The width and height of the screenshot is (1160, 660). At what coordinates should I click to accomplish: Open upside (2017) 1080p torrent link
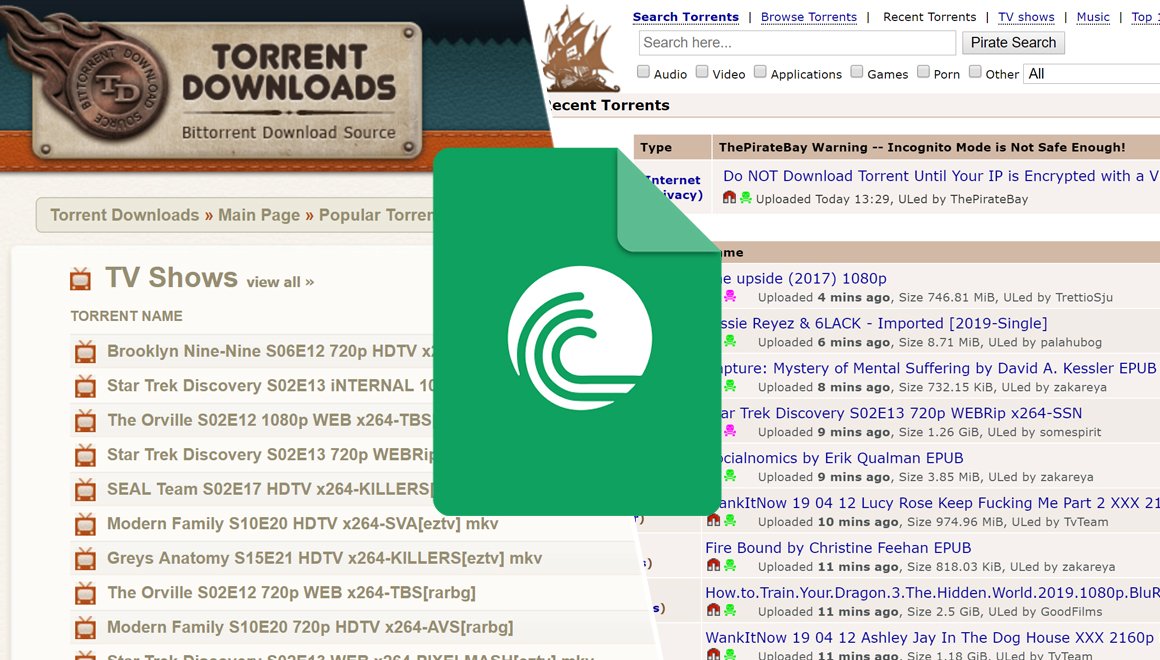[804, 278]
